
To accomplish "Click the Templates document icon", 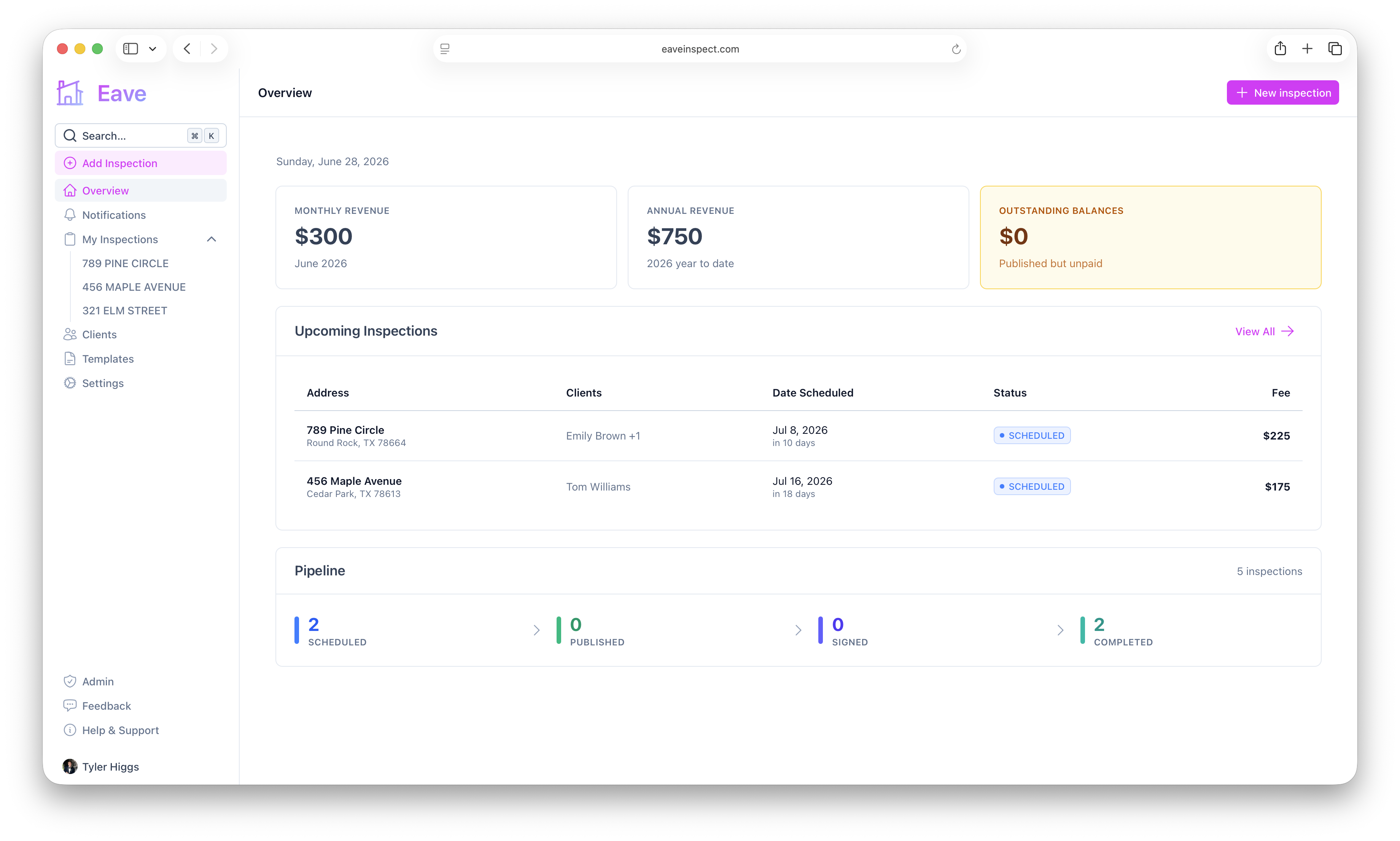I will click(x=70, y=359).
